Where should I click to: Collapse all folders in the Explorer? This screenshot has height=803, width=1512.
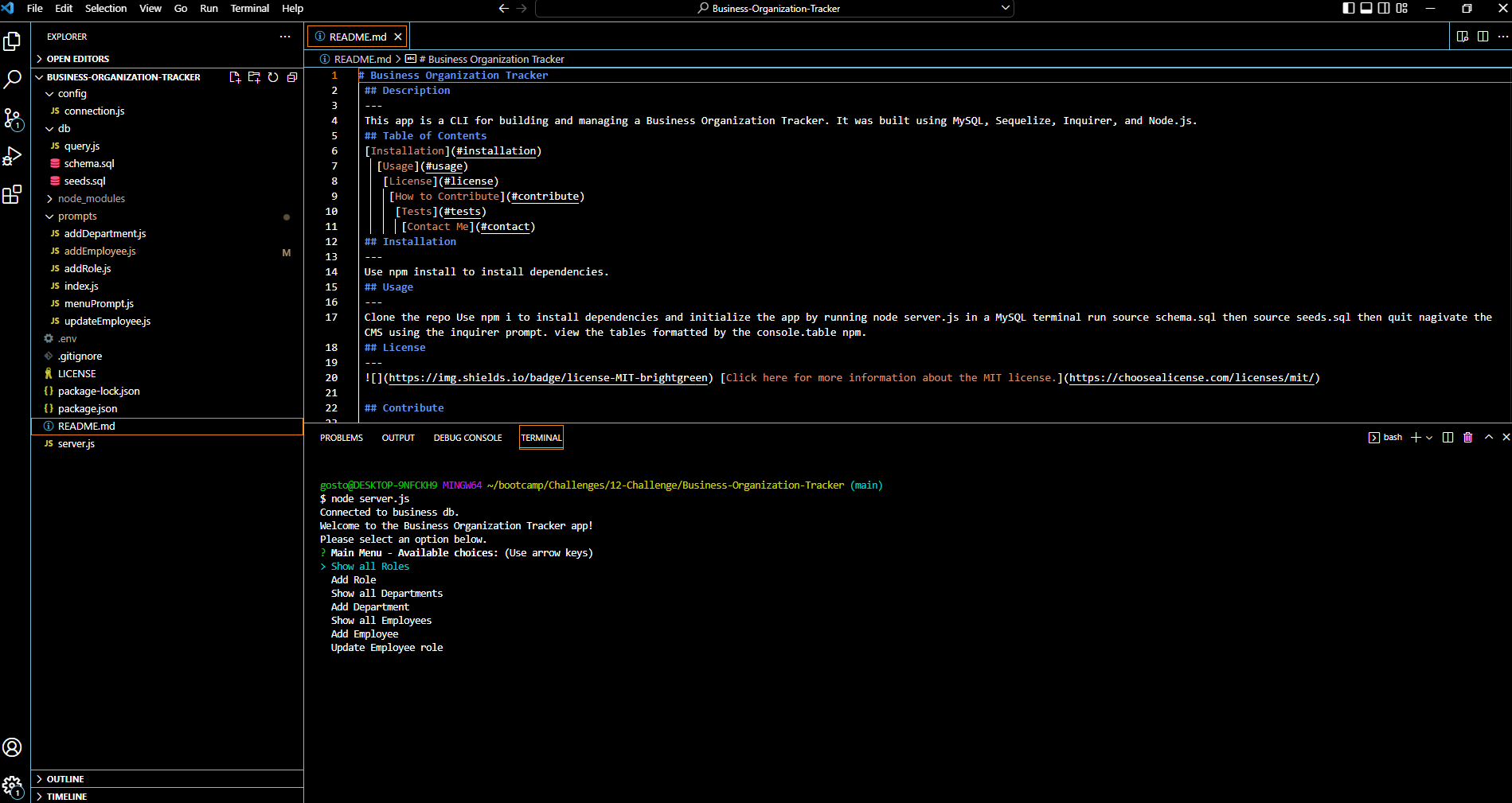tap(291, 76)
